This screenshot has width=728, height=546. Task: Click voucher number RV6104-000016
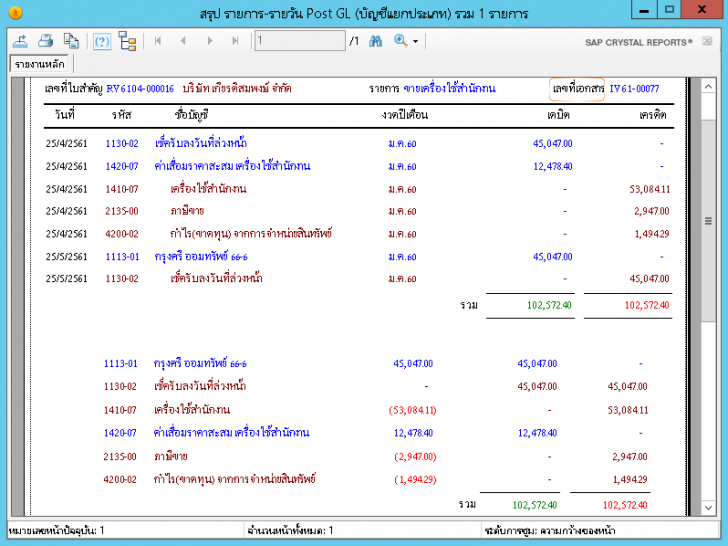140,89
